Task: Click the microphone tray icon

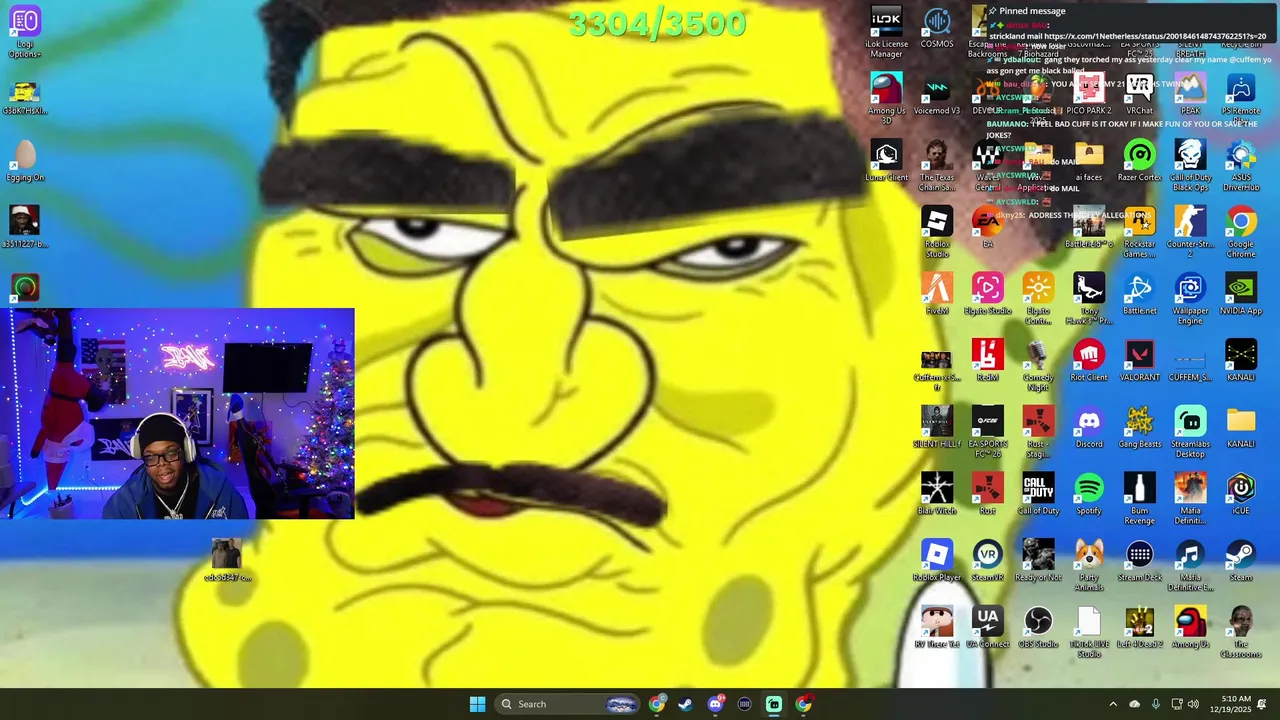Action: tap(1156, 704)
